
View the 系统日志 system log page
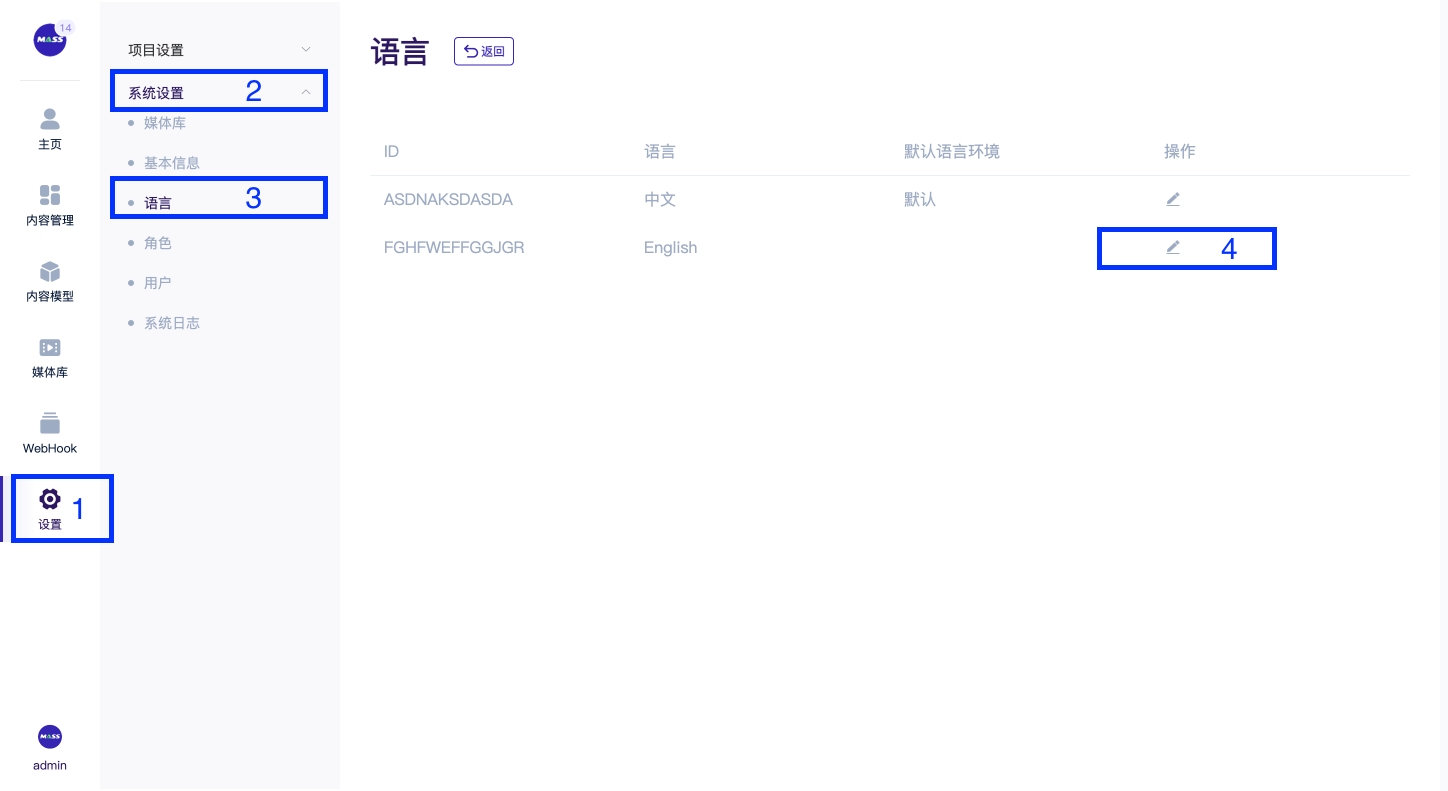pyautogui.click(x=171, y=323)
